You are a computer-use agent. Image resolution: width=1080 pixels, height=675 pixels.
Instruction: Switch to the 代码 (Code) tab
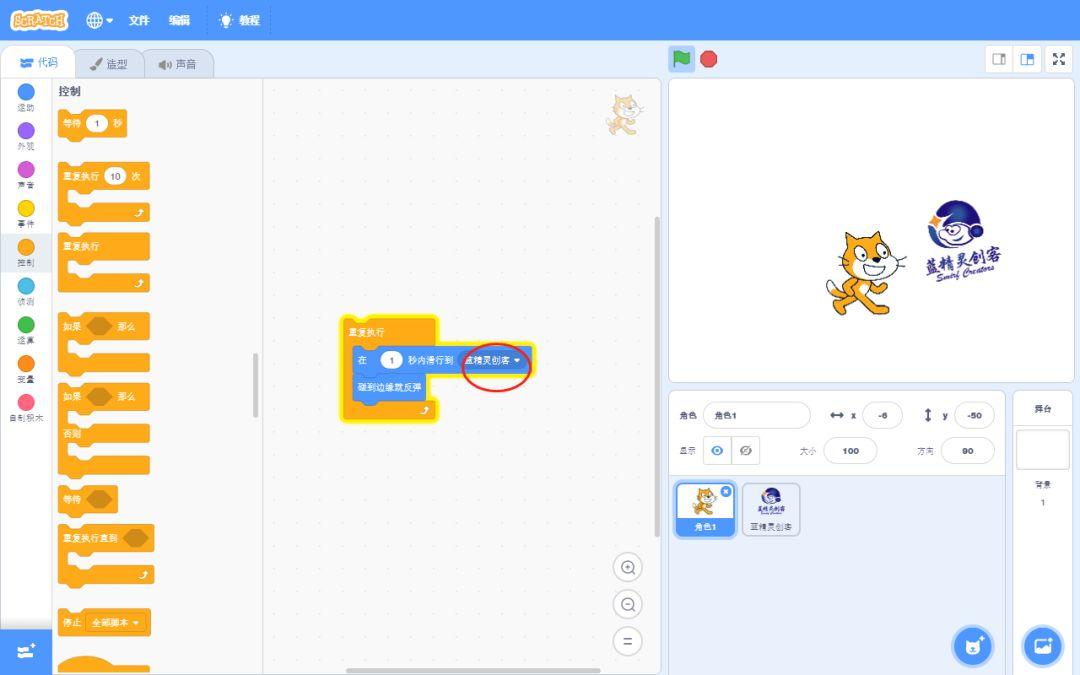[x=39, y=63]
